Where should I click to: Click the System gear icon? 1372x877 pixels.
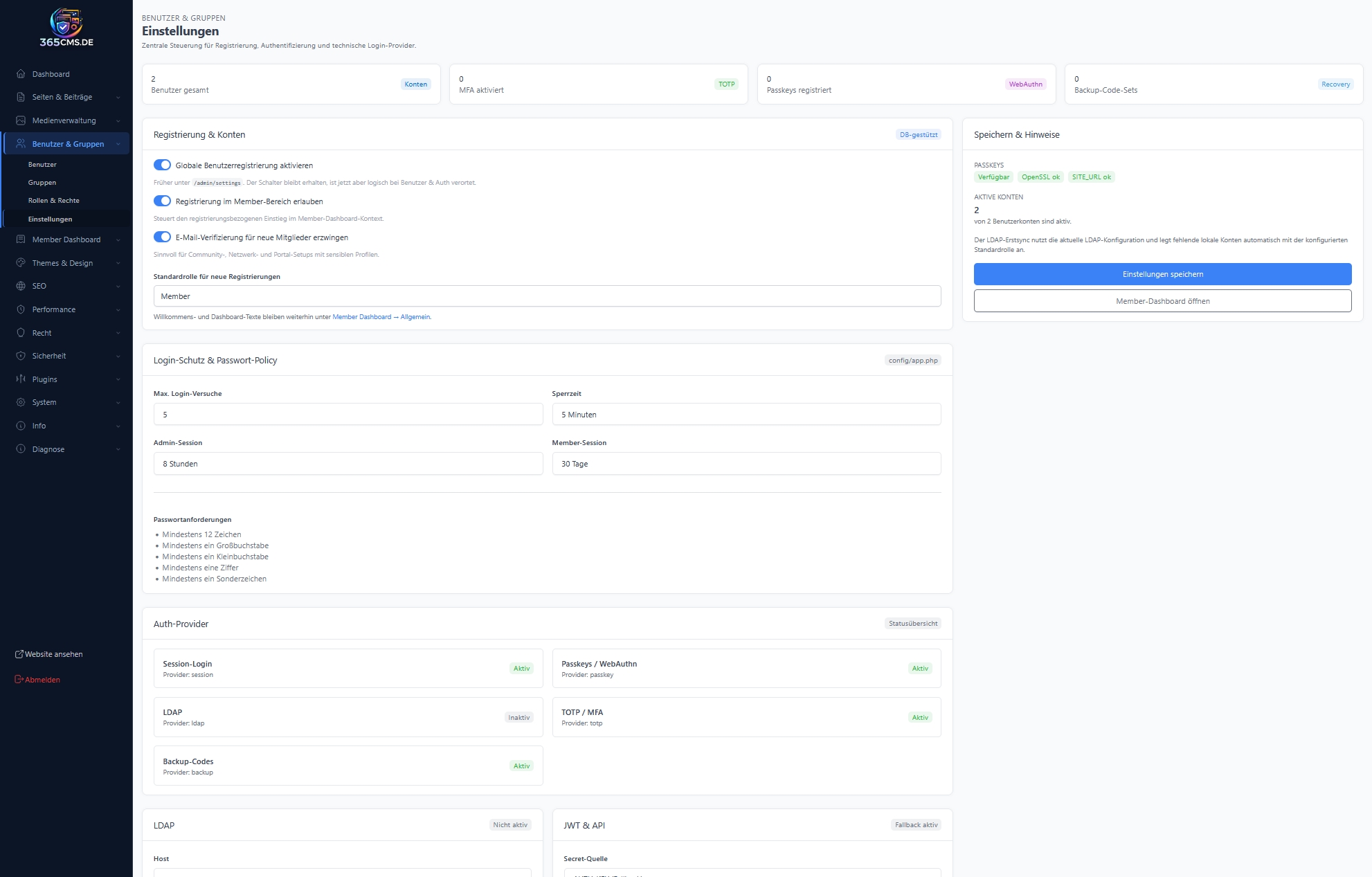coord(21,402)
